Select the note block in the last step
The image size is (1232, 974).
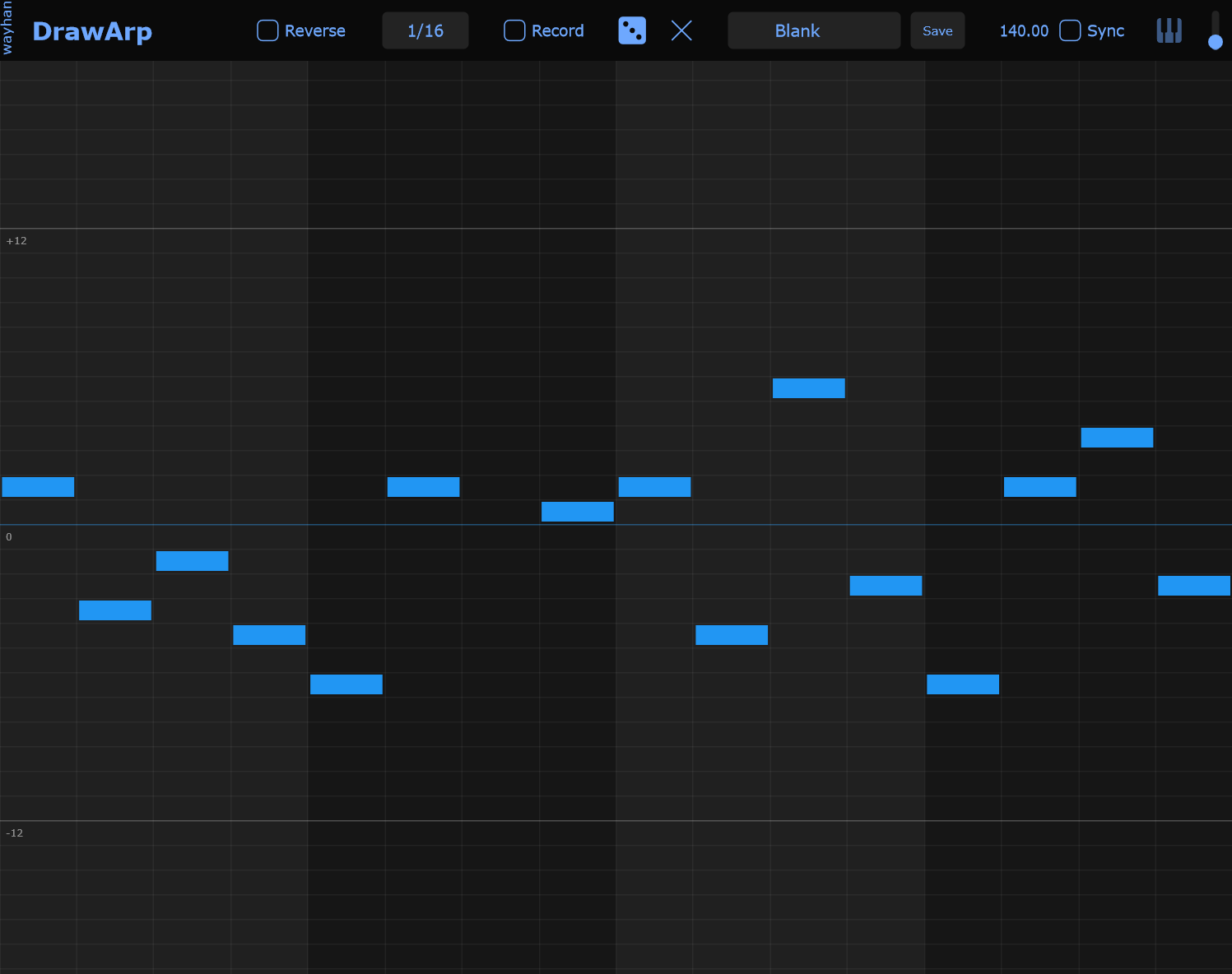pos(1194,586)
